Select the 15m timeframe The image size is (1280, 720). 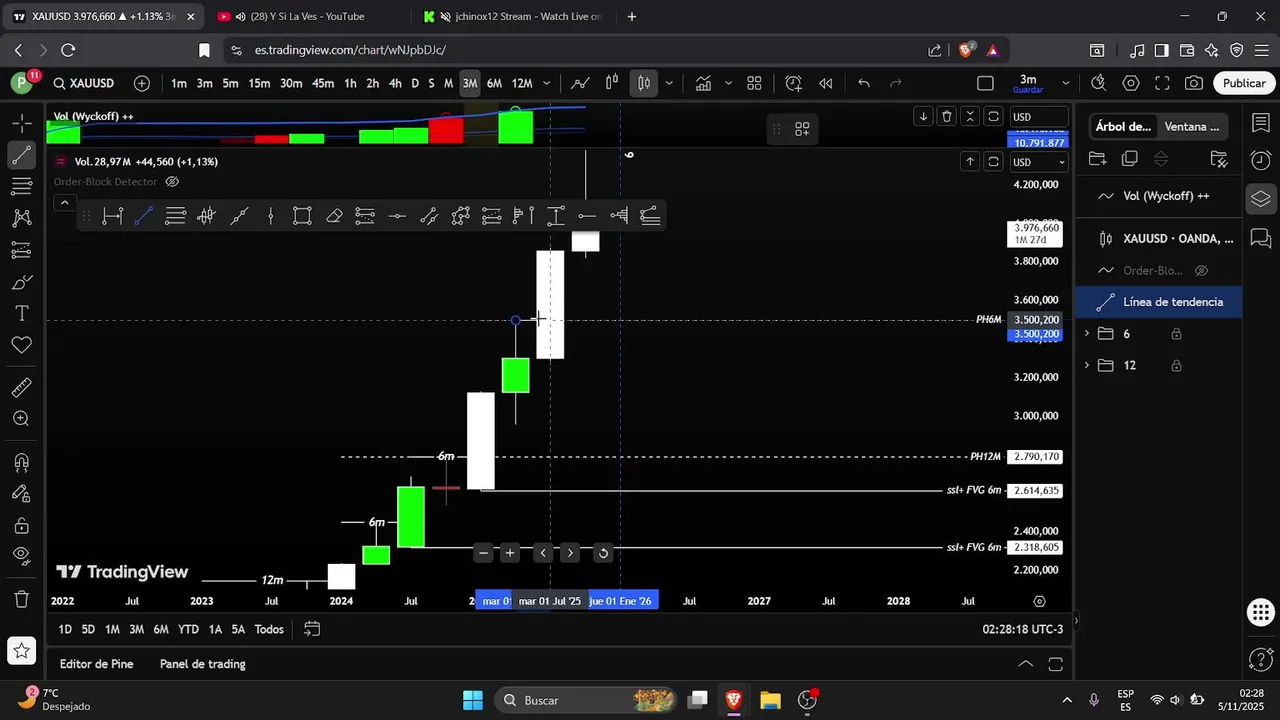point(259,83)
